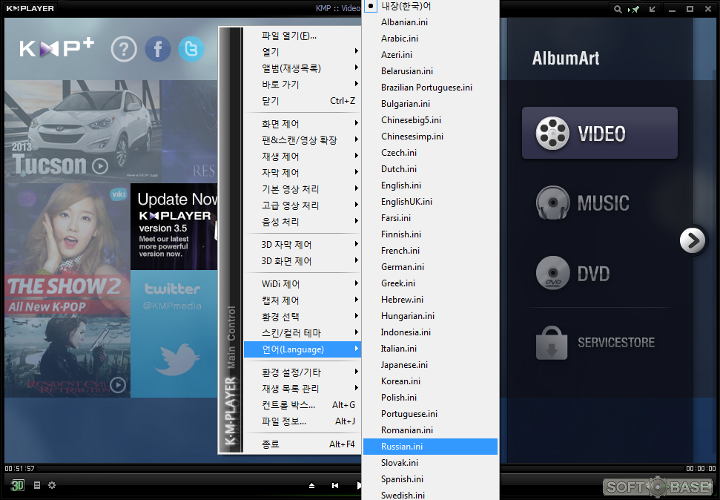
Task: Click the search magnifier in title bar
Action: (618, 9)
